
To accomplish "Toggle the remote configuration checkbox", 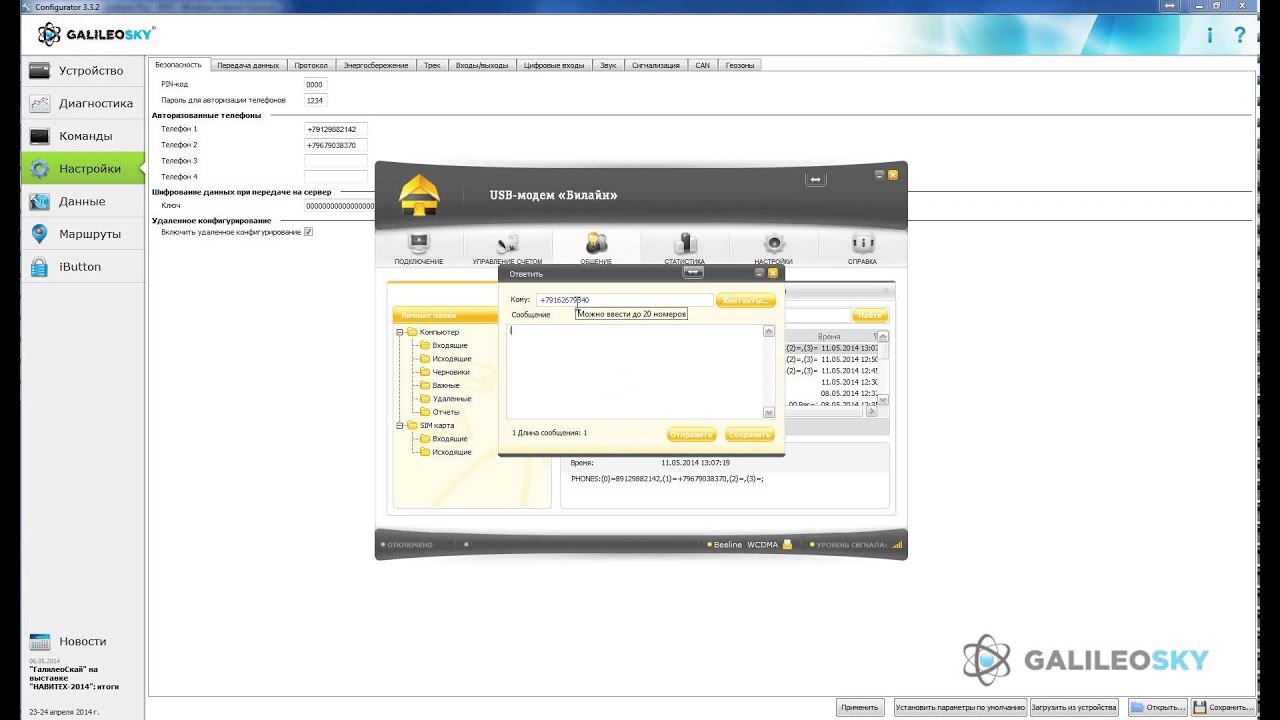I will 309,232.
